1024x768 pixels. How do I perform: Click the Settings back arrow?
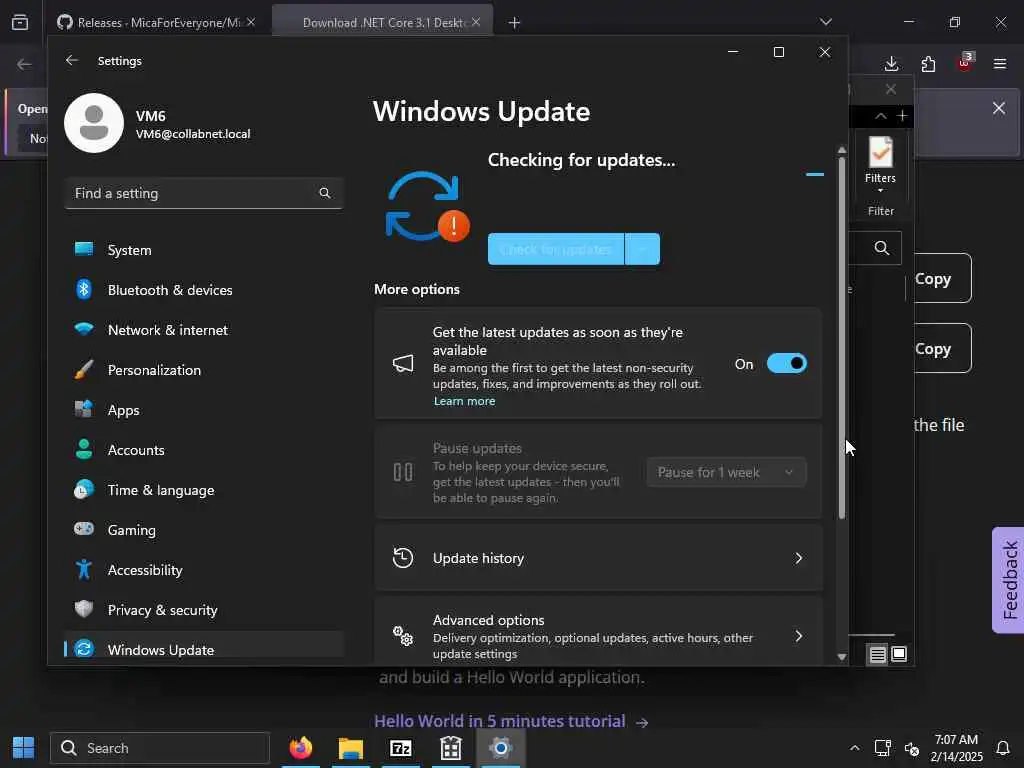click(x=72, y=60)
